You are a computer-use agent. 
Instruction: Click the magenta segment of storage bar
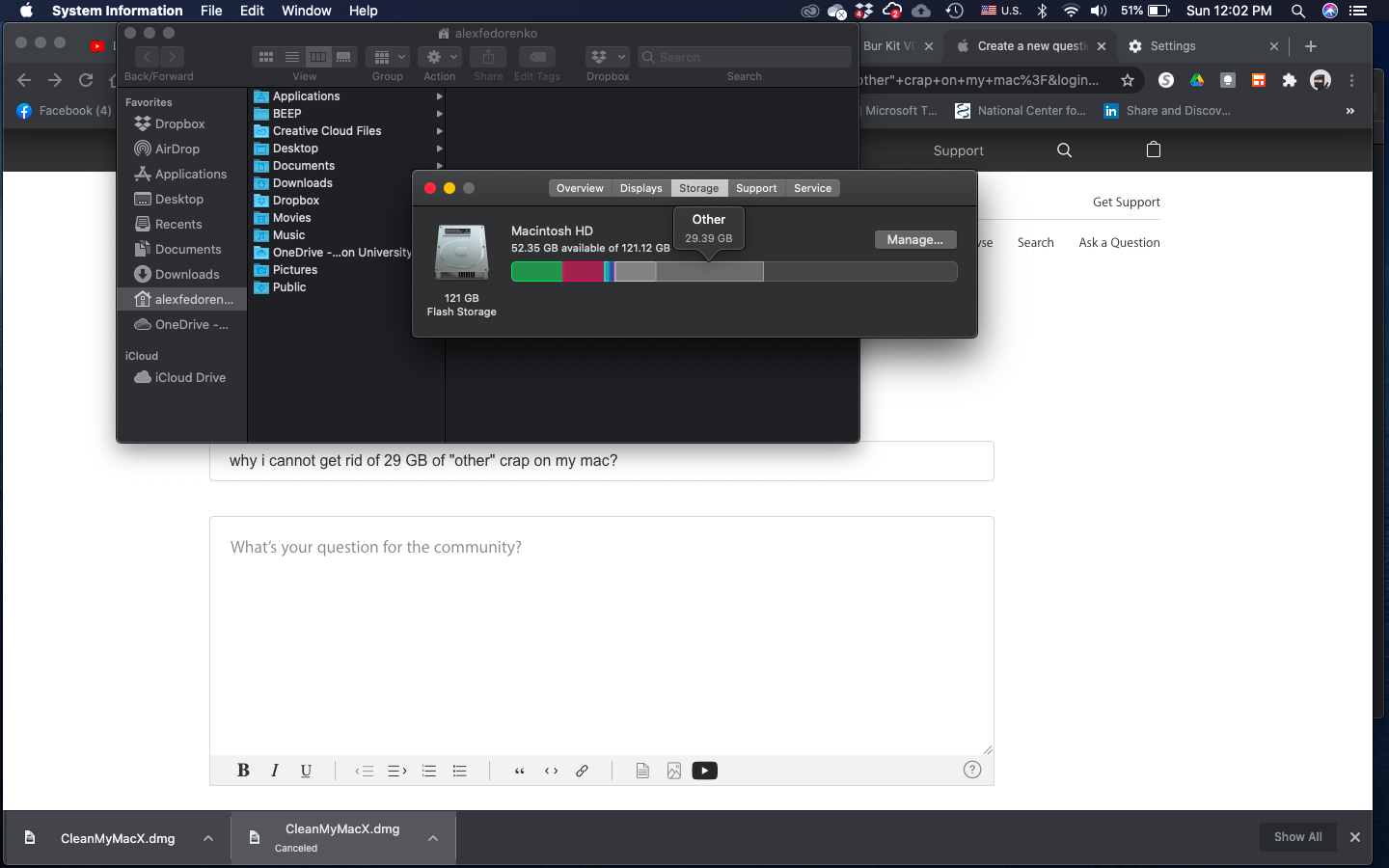pyautogui.click(x=584, y=272)
